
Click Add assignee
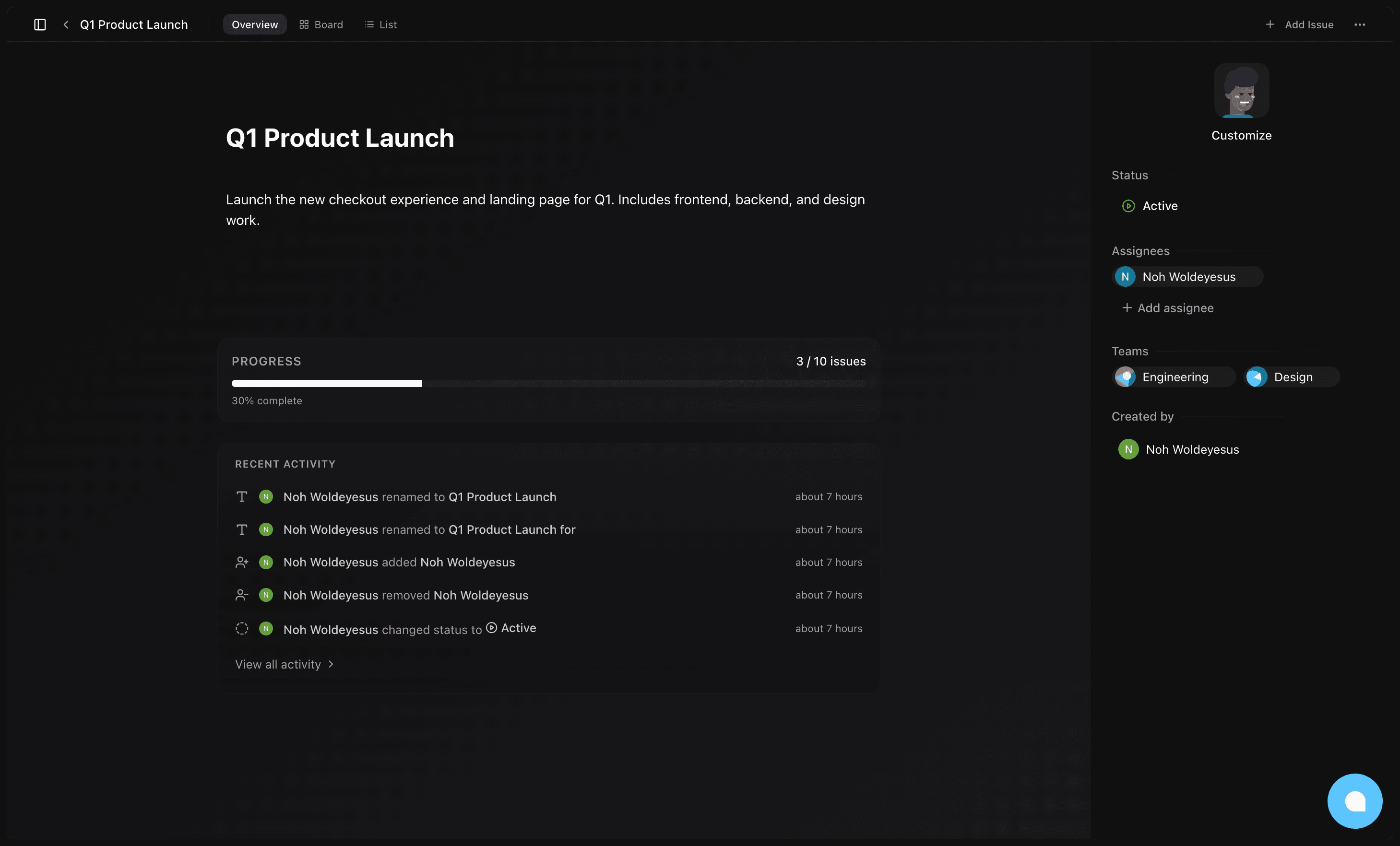click(1167, 308)
